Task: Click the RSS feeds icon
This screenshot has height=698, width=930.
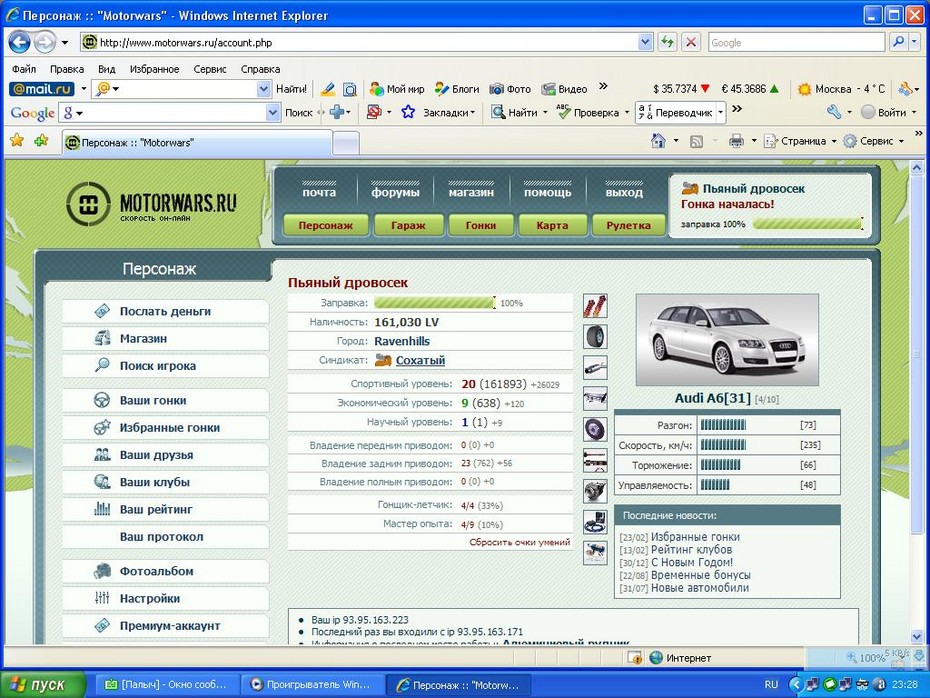Action: point(696,141)
